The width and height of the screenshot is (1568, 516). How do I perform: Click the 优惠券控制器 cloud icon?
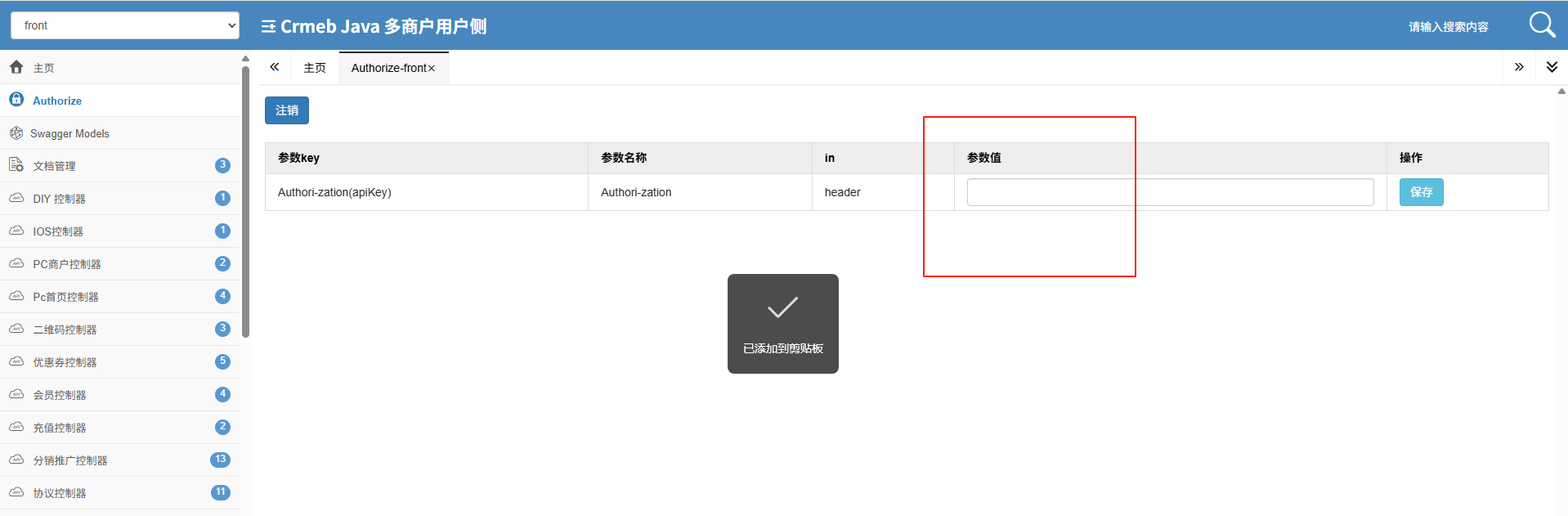(x=16, y=361)
